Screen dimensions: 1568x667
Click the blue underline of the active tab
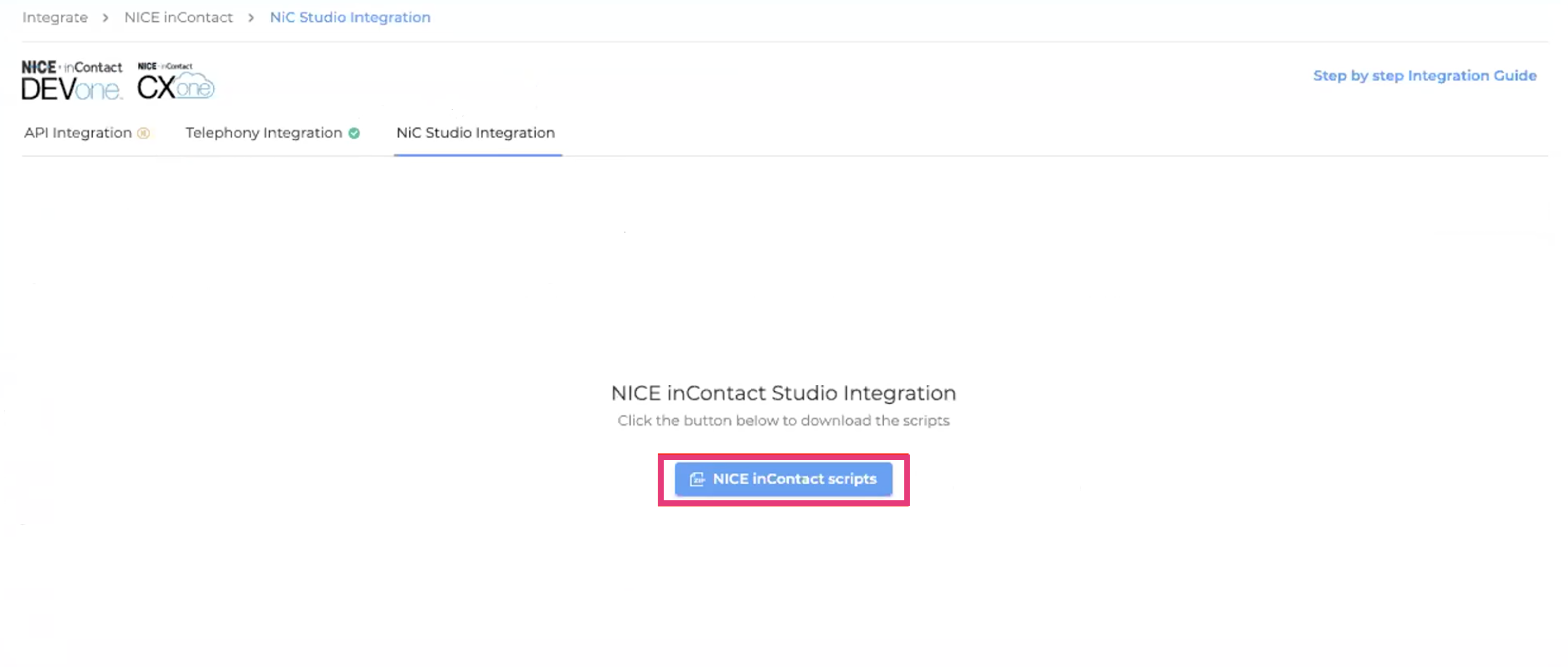click(x=477, y=154)
